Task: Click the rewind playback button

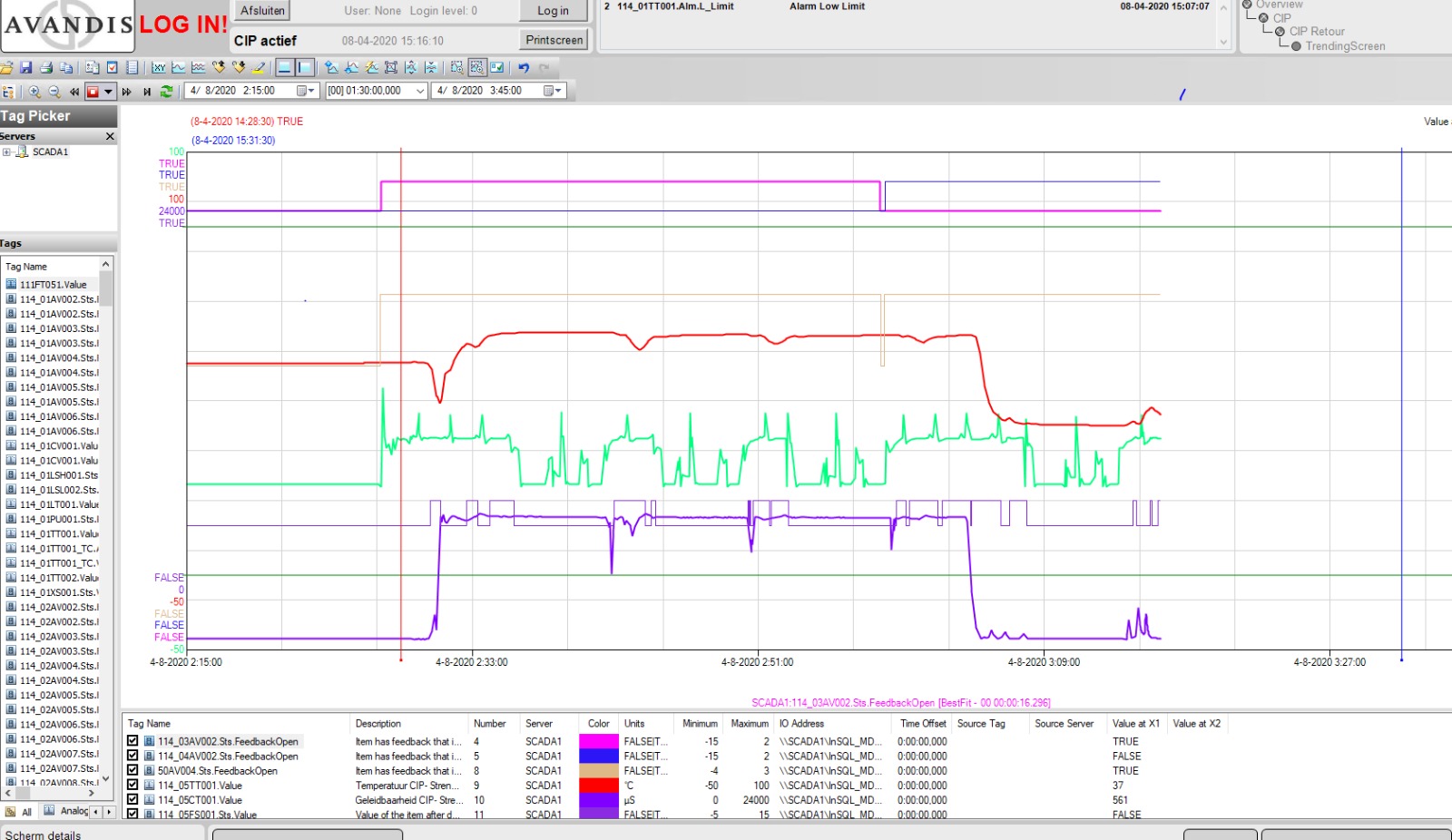Action: 74,92
